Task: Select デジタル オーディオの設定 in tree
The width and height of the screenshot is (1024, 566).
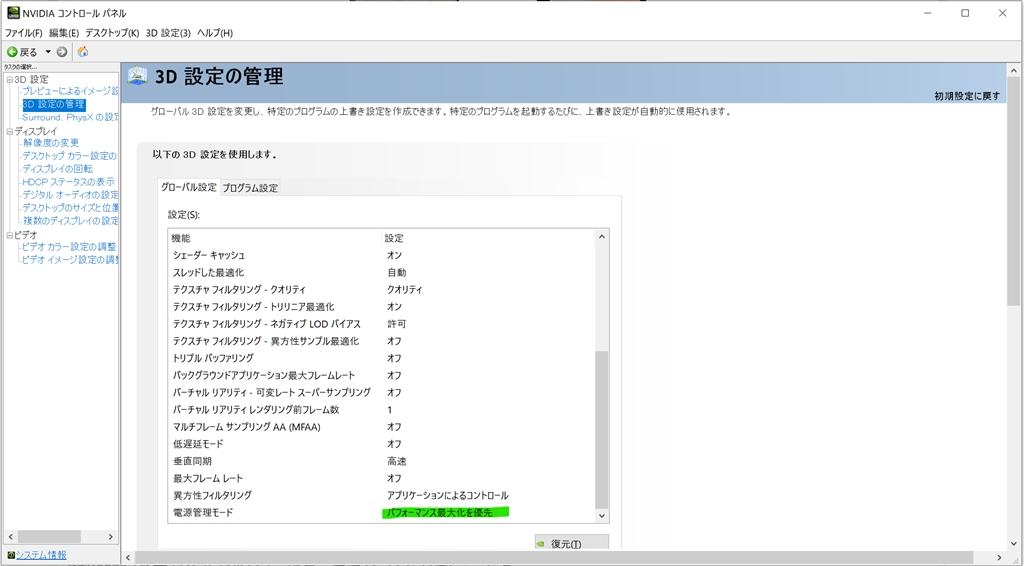Action: point(70,195)
